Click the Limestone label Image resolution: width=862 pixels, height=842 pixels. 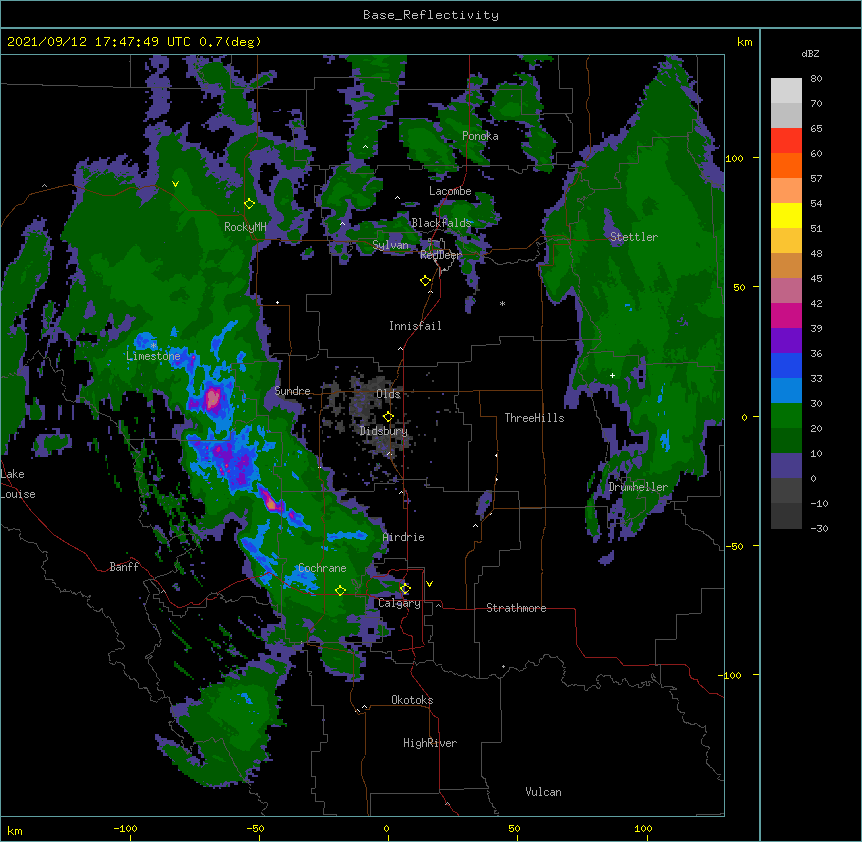(153, 356)
